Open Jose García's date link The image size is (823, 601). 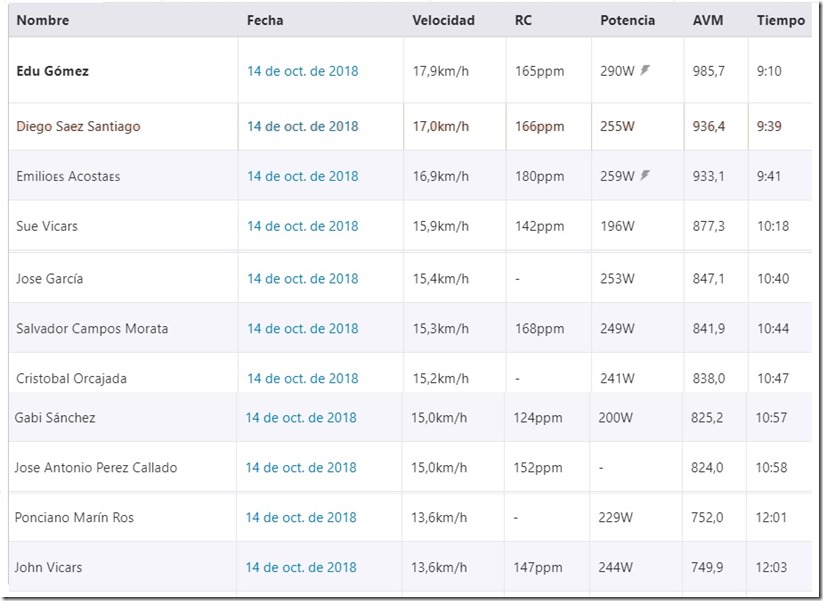pyautogui.click(x=303, y=278)
